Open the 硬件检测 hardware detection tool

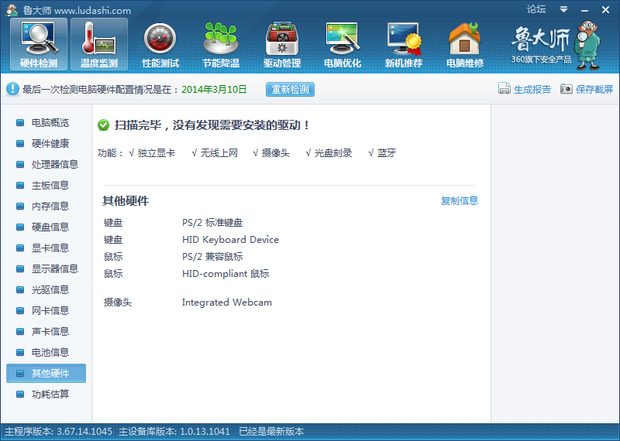coord(39,44)
